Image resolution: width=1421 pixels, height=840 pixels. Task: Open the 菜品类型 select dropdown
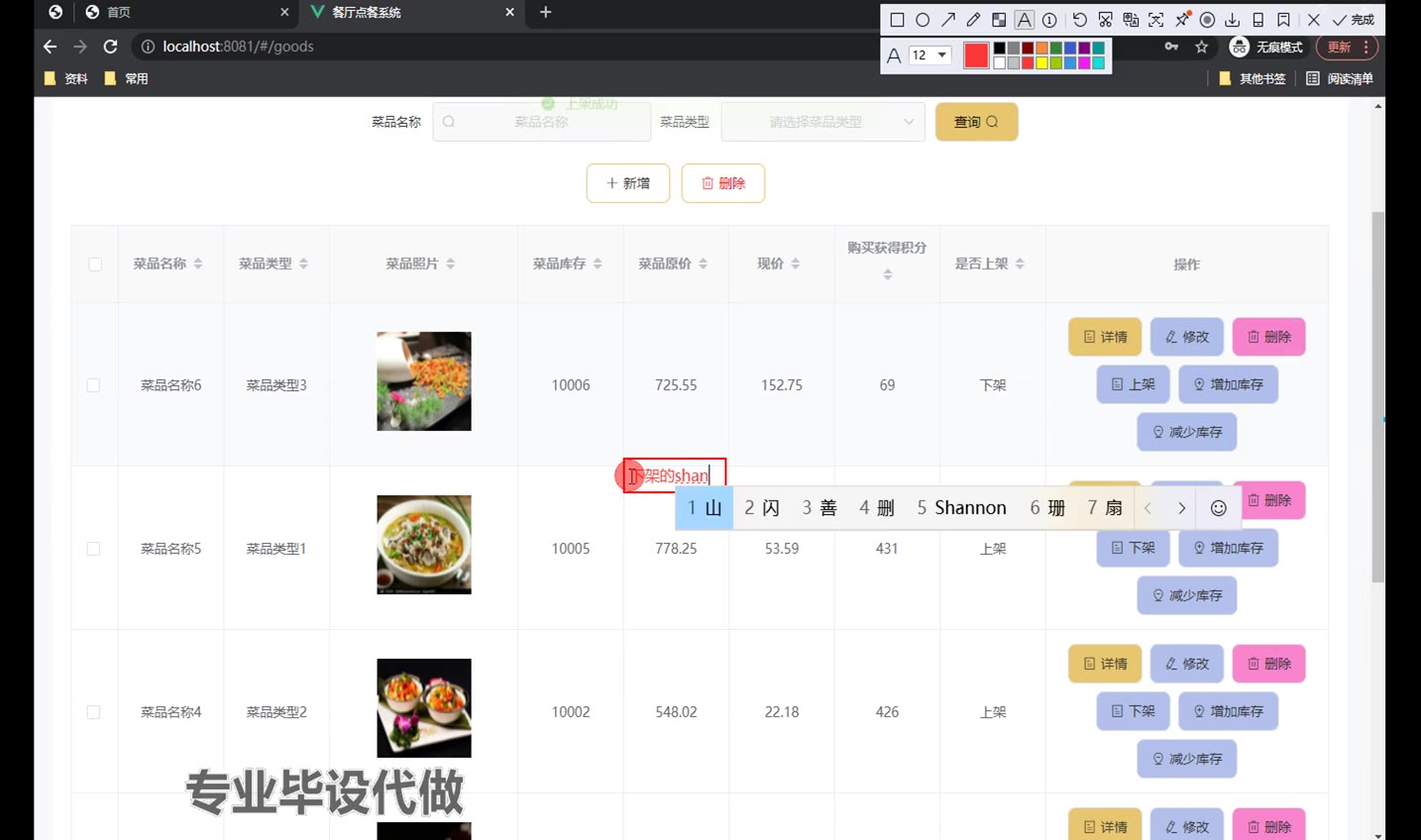[822, 122]
